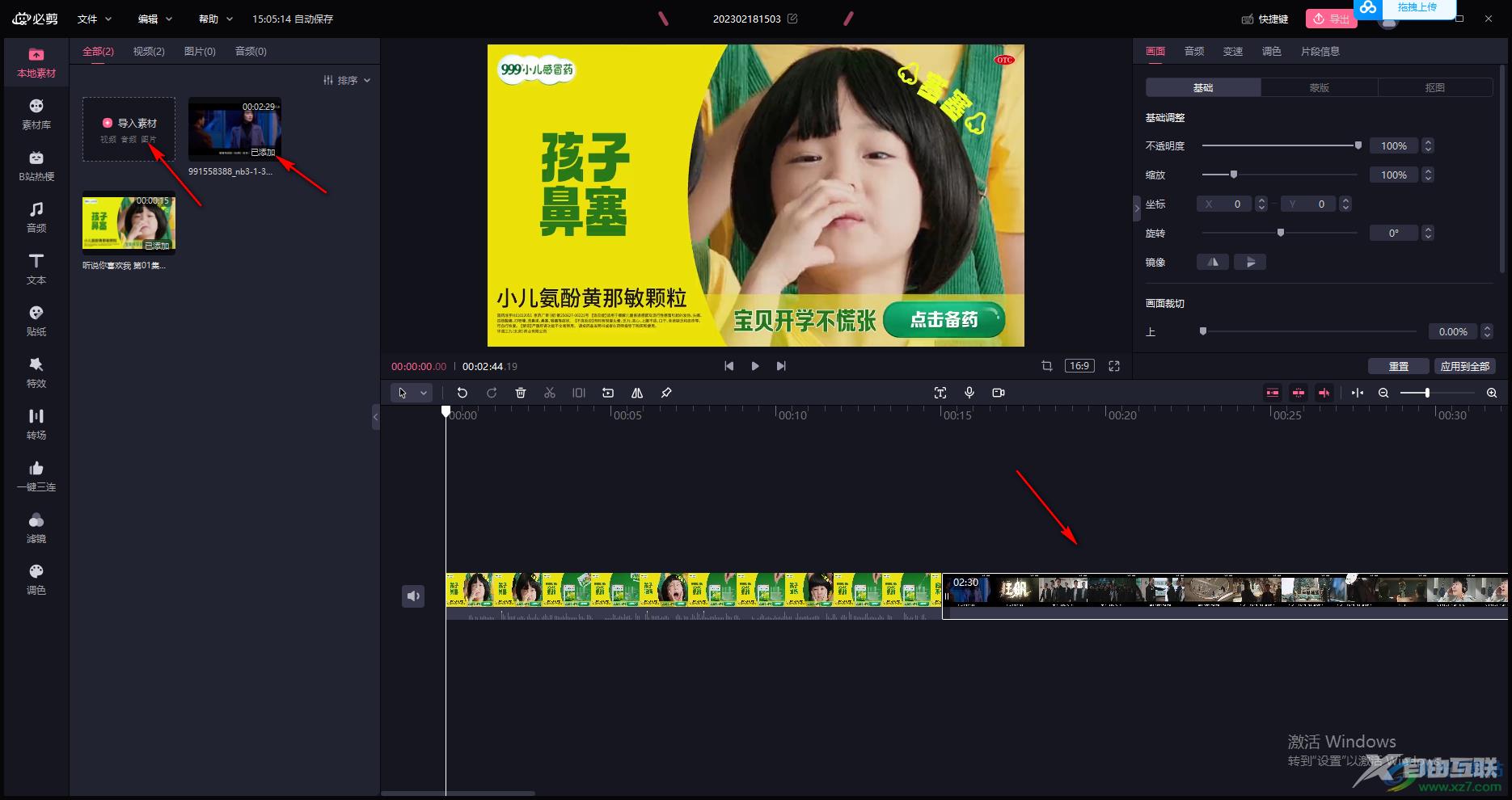The height and width of the screenshot is (800, 1512).
Task: Click the pin marker icon in timeline toolbar
Action: pos(666,393)
